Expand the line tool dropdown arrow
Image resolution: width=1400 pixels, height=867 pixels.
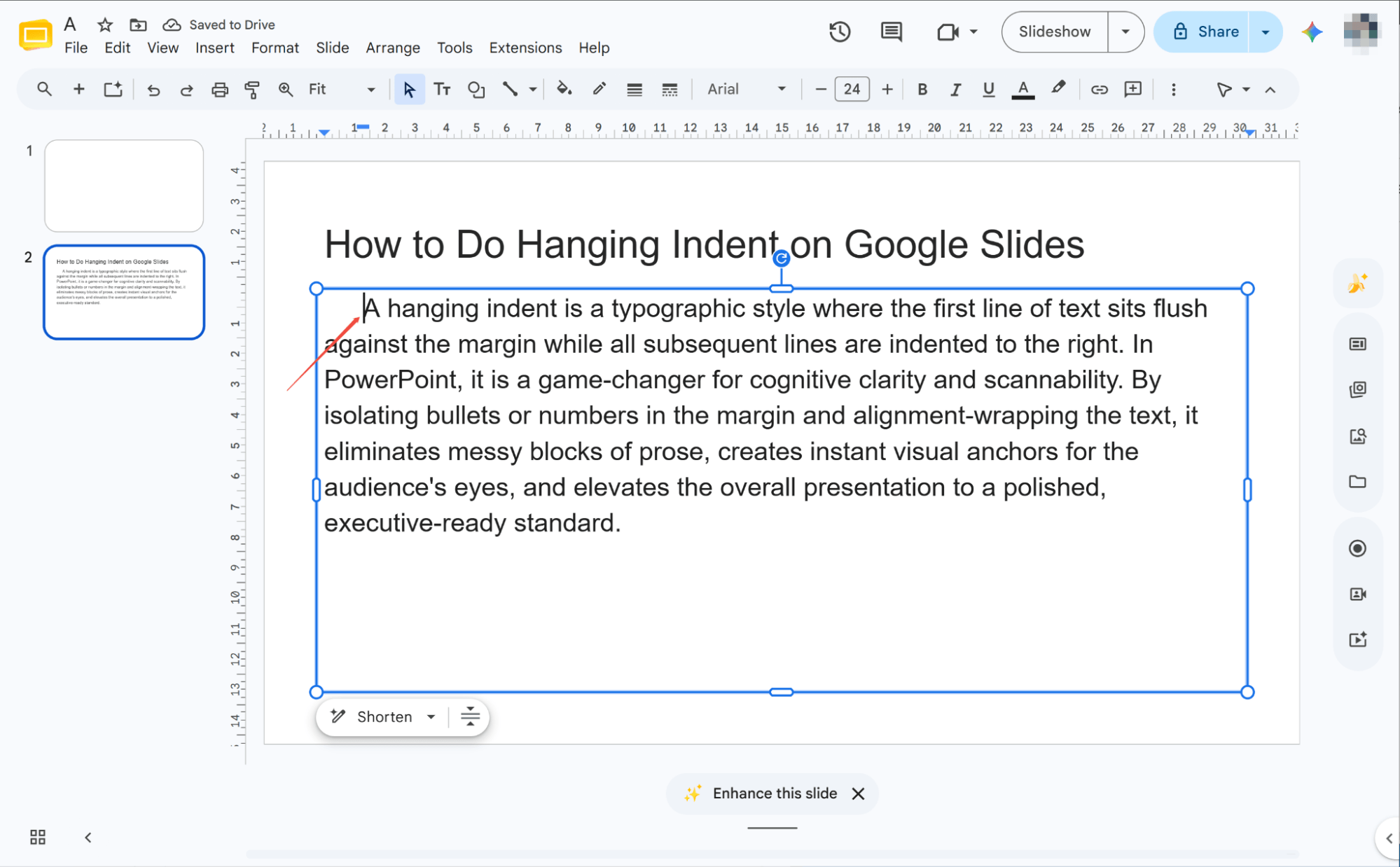click(533, 90)
